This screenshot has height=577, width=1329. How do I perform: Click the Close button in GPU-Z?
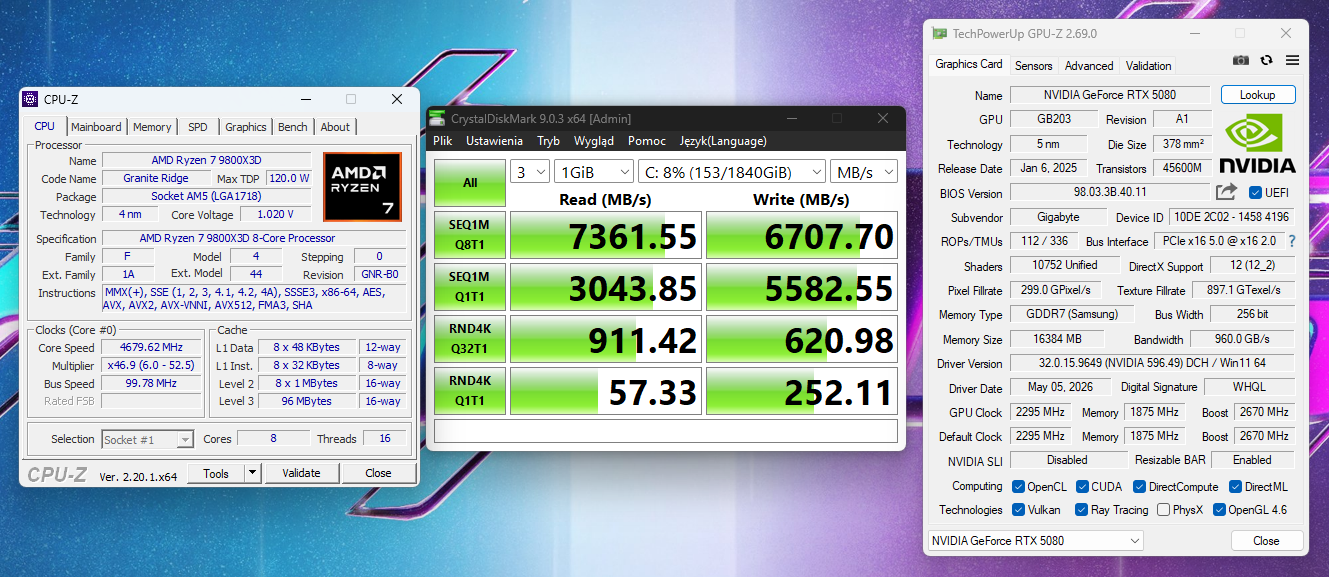(1266, 541)
